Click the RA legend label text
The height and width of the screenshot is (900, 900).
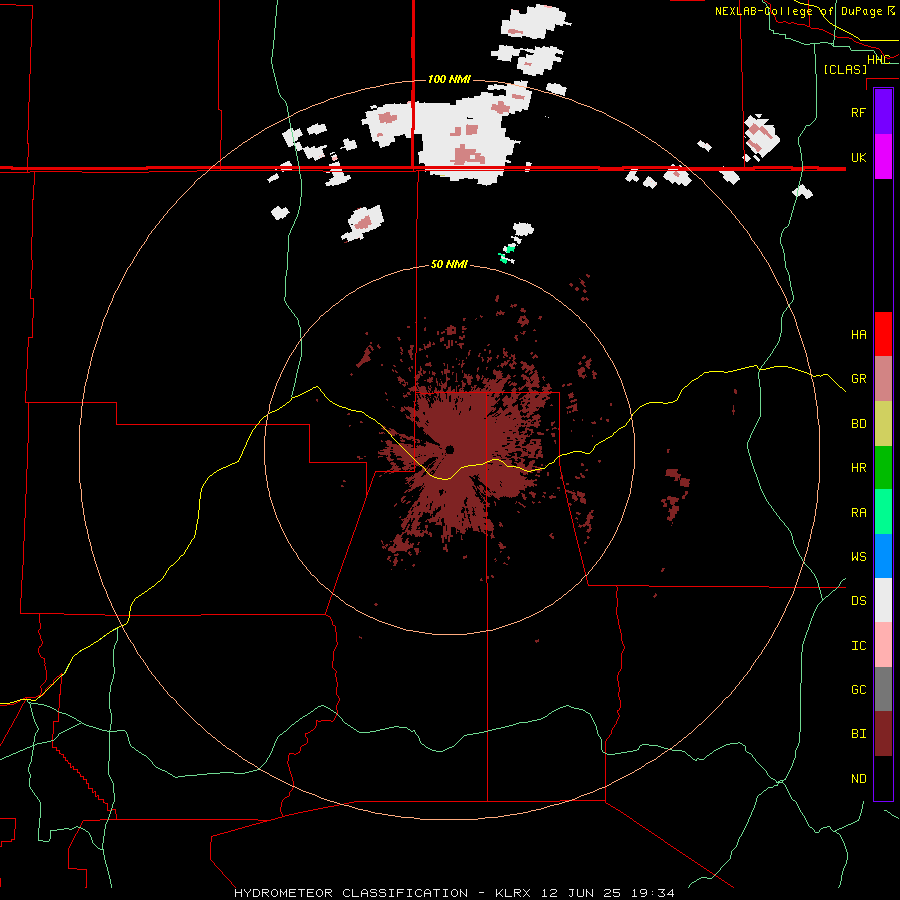(858, 513)
